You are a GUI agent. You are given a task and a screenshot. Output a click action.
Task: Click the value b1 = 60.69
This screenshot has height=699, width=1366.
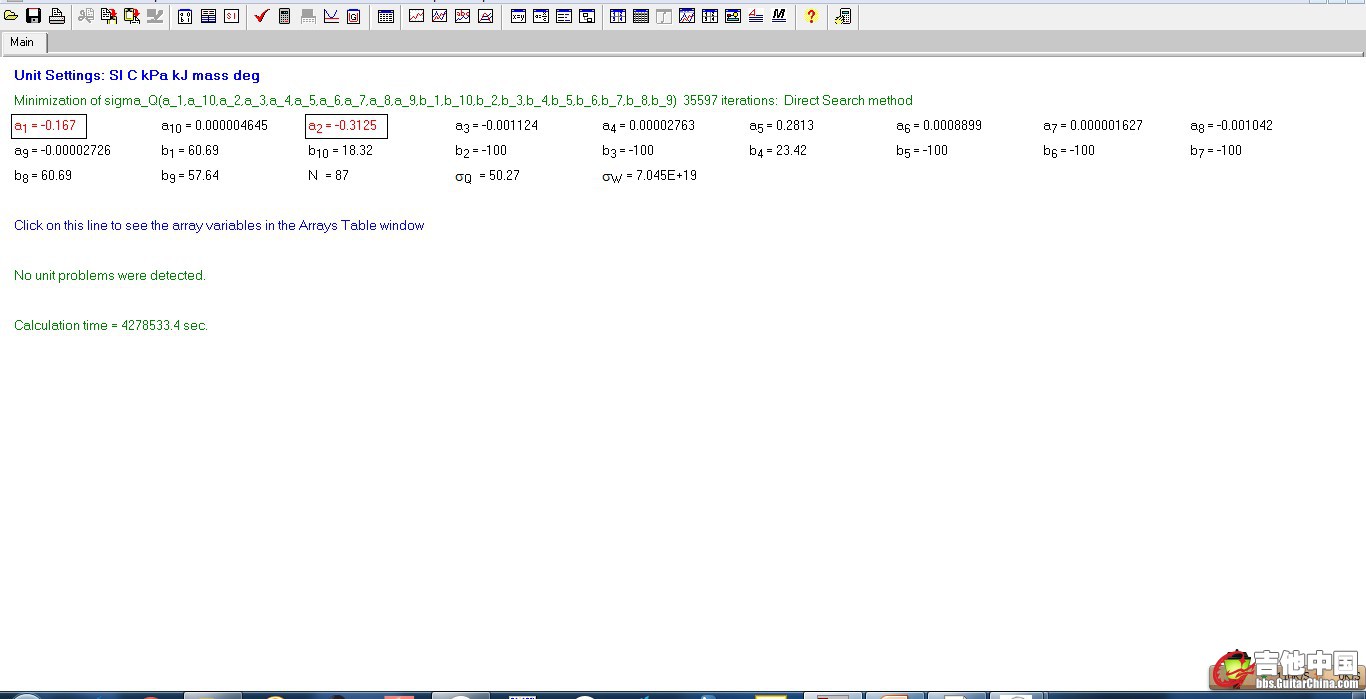point(190,151)
